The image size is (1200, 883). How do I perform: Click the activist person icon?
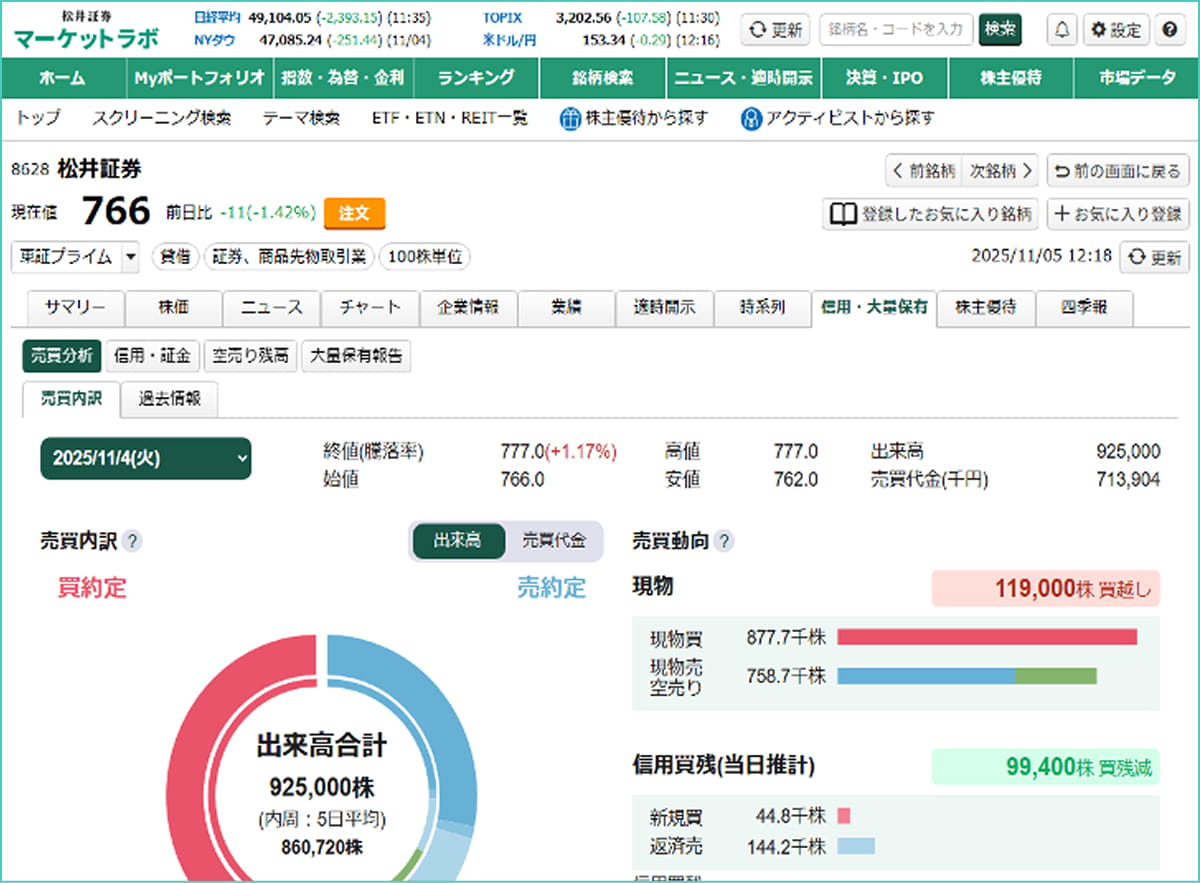point(751,119)
